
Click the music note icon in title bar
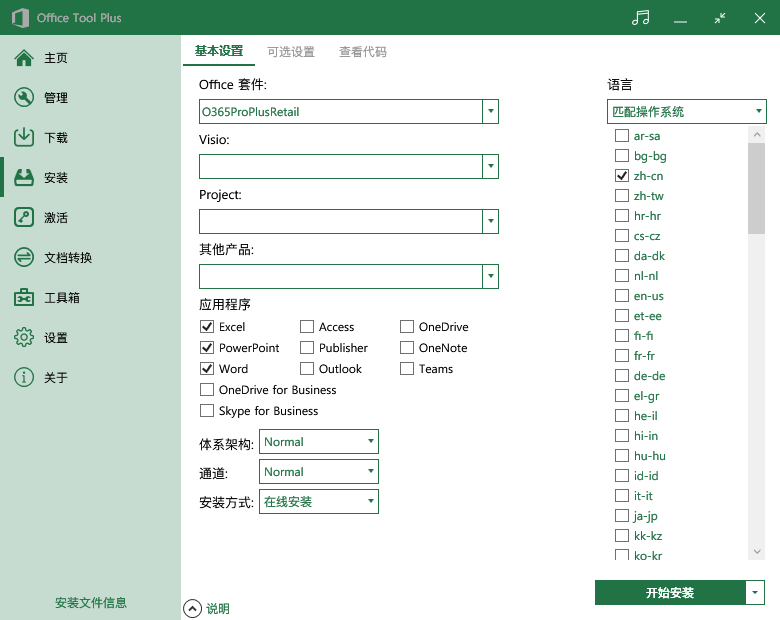click(x=641, y=18)
